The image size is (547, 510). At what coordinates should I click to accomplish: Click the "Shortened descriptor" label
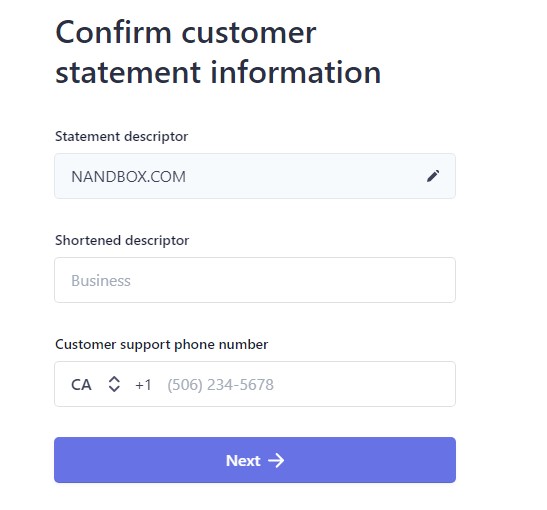[x=122, y=240]
